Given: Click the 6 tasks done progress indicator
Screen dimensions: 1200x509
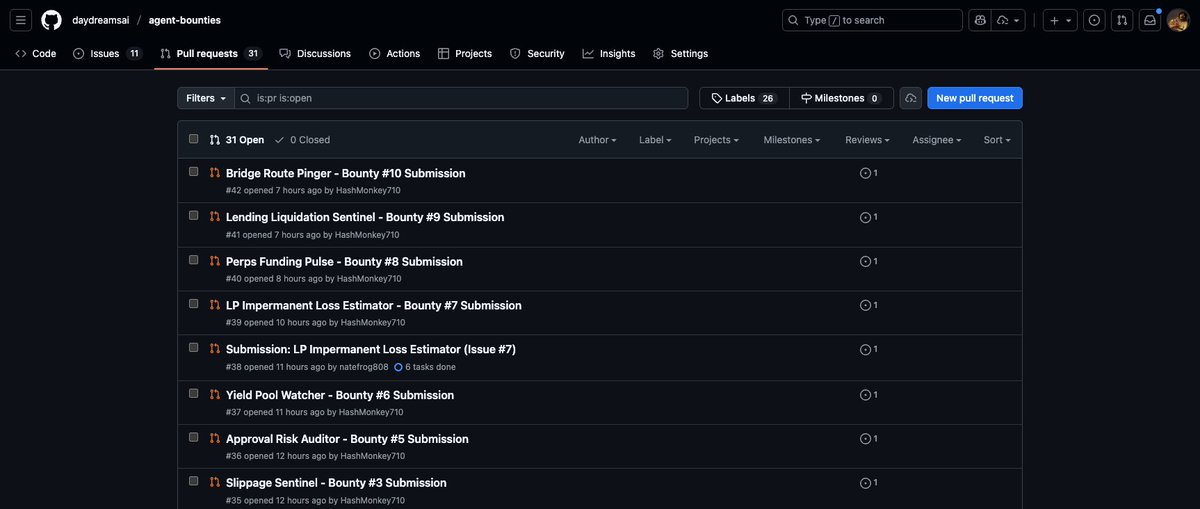Looking at the screenshot, I should click(x=425, y=367).
